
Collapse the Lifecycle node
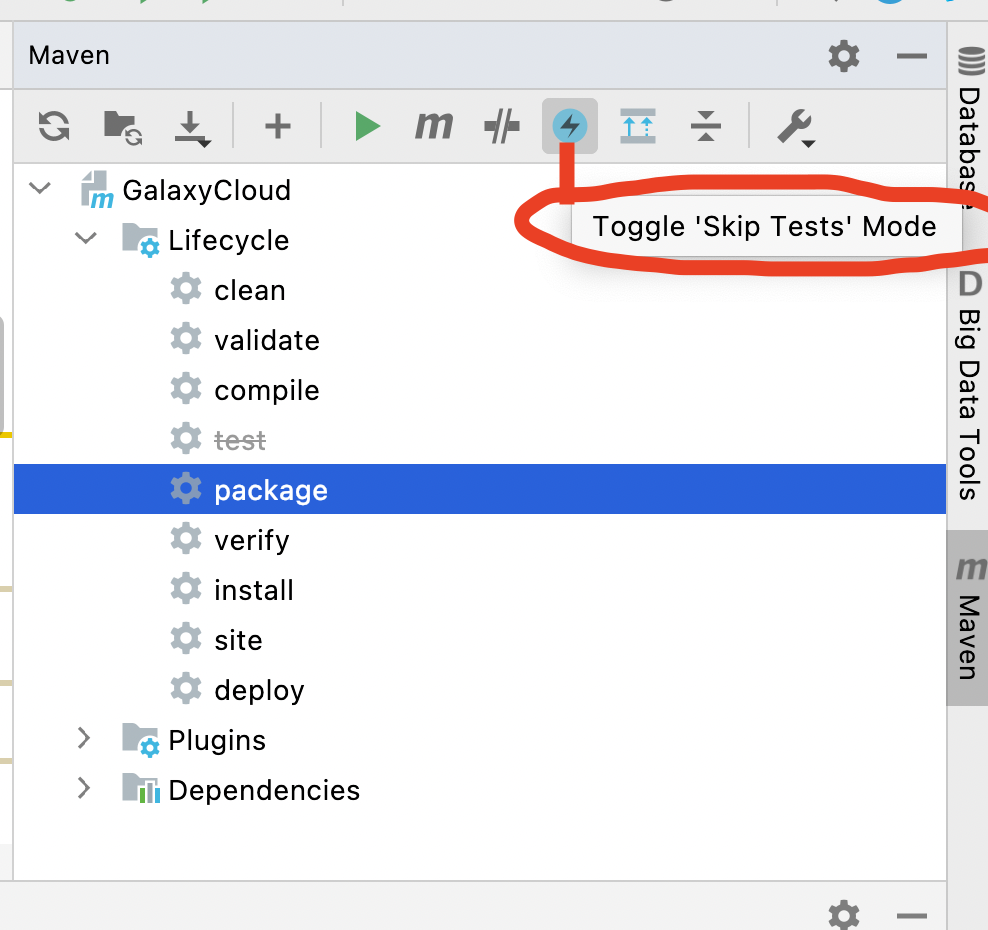(x=86, y=238)
